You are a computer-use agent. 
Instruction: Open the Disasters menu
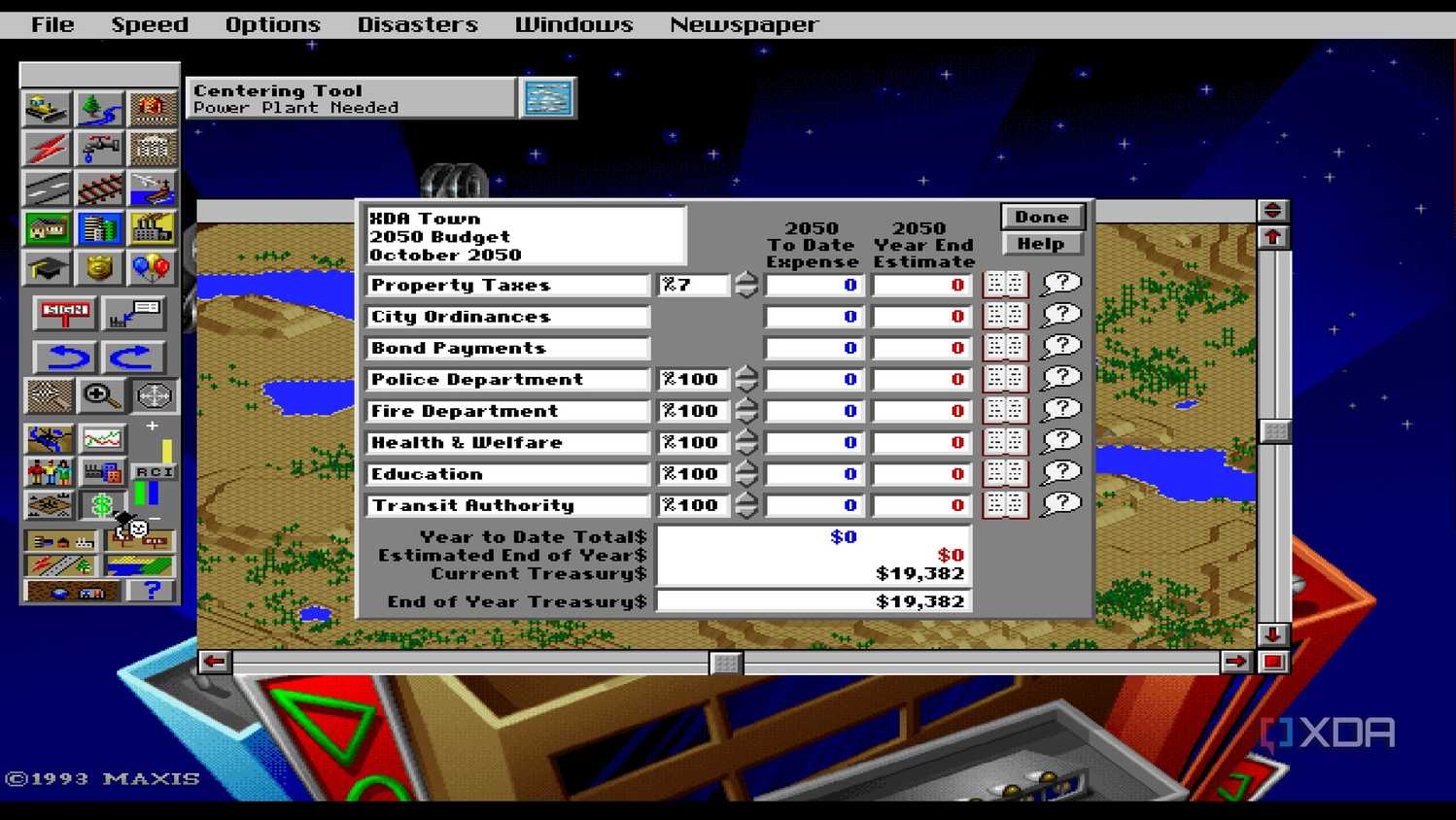click(x=418, y=25)
